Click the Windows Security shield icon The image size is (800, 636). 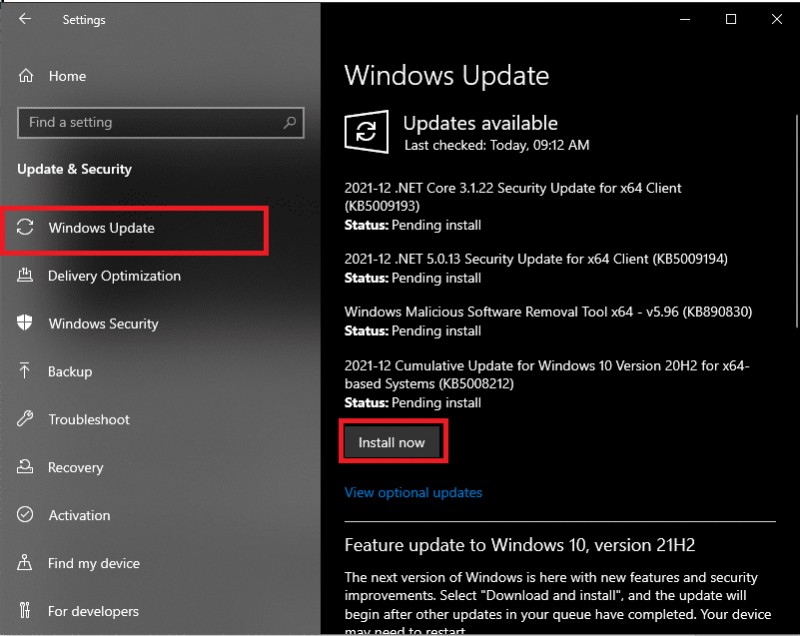coord(25,324)
